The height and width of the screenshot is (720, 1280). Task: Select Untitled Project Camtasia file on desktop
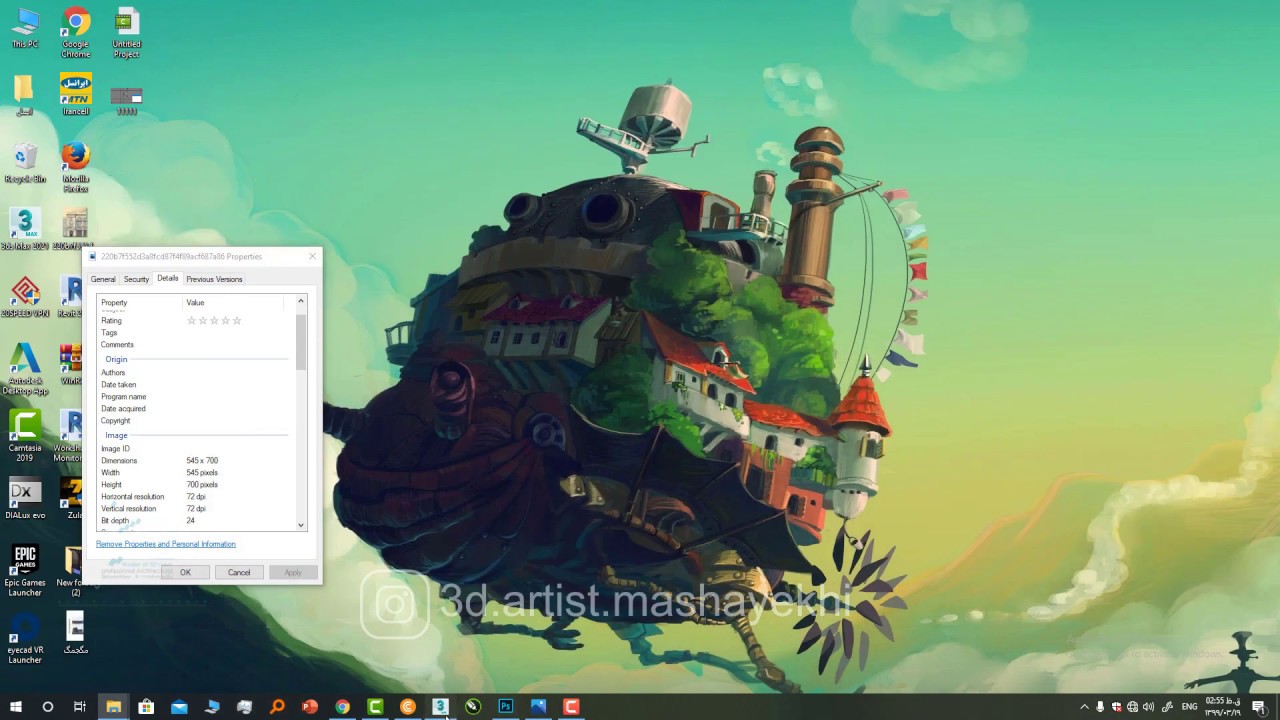point(126,32)
